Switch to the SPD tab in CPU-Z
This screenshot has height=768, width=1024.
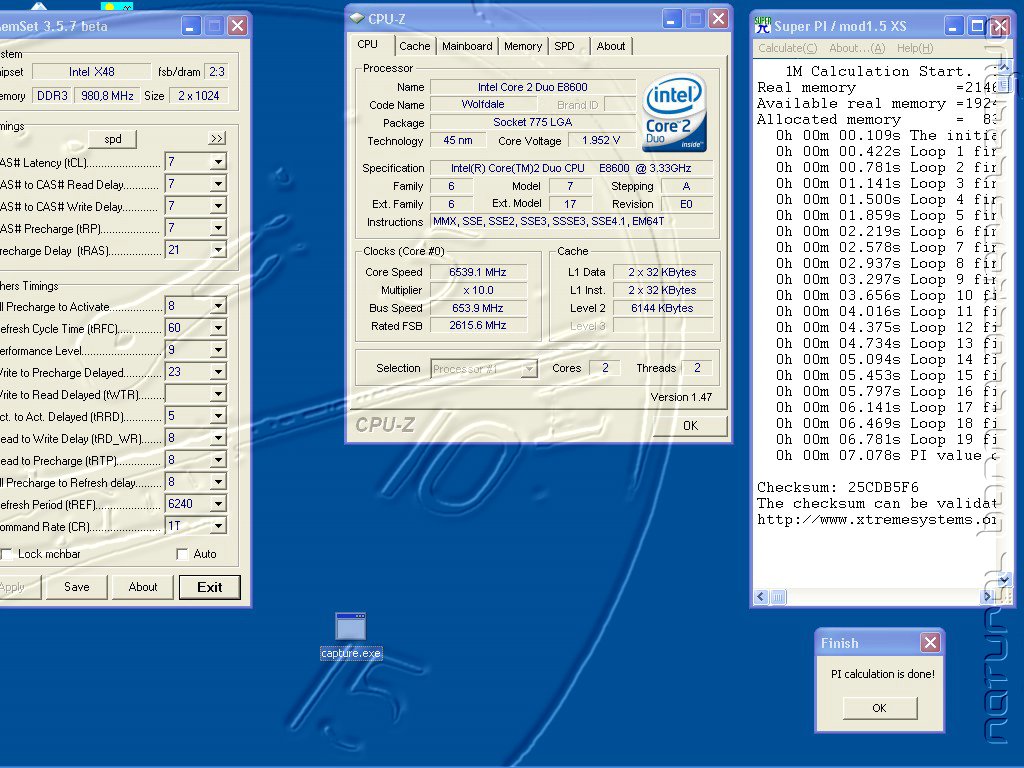pos(564,46)
